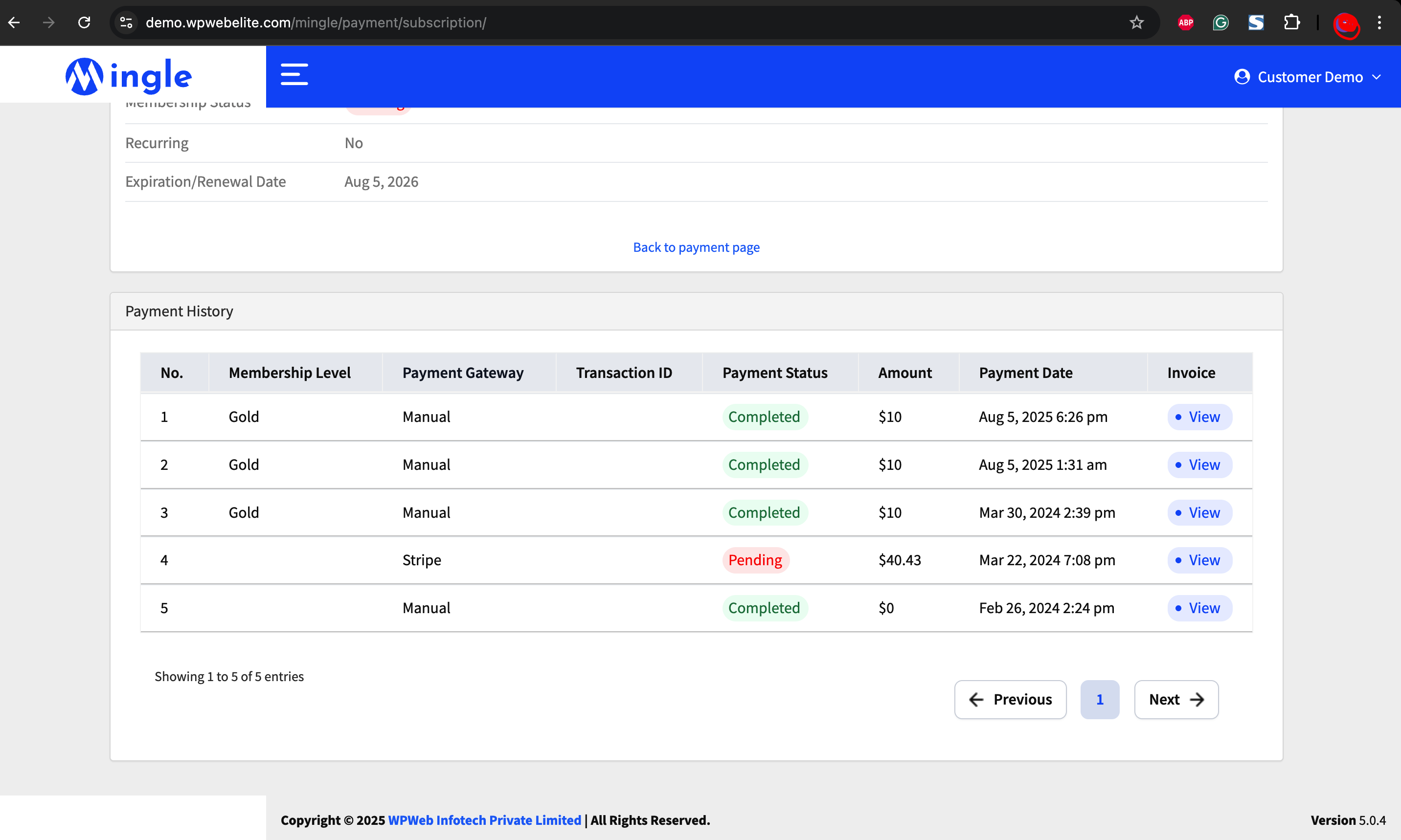Sort by Membership Level column header

[295, 373]
